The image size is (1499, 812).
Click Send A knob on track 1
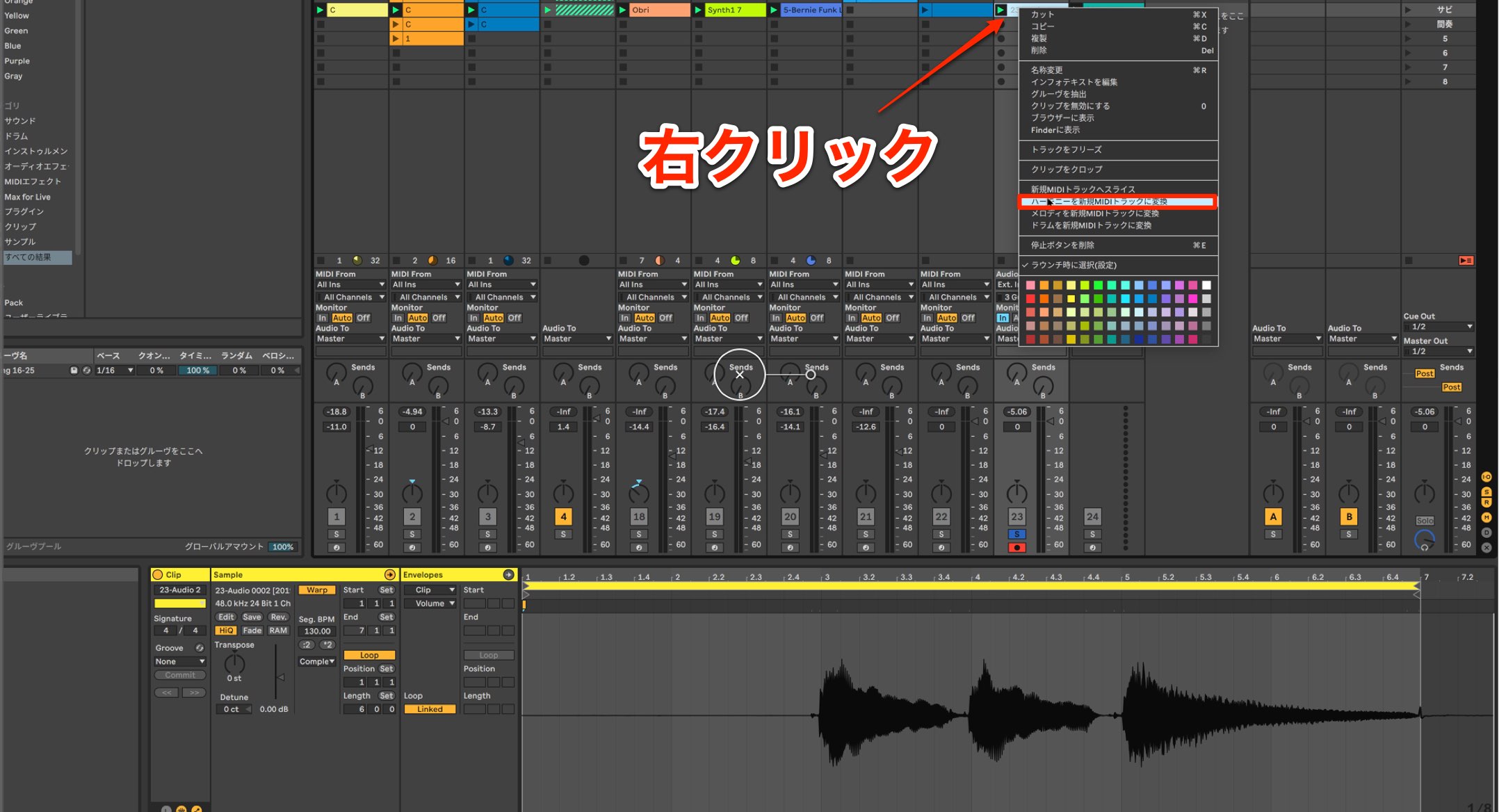click(x=337, y=374)
